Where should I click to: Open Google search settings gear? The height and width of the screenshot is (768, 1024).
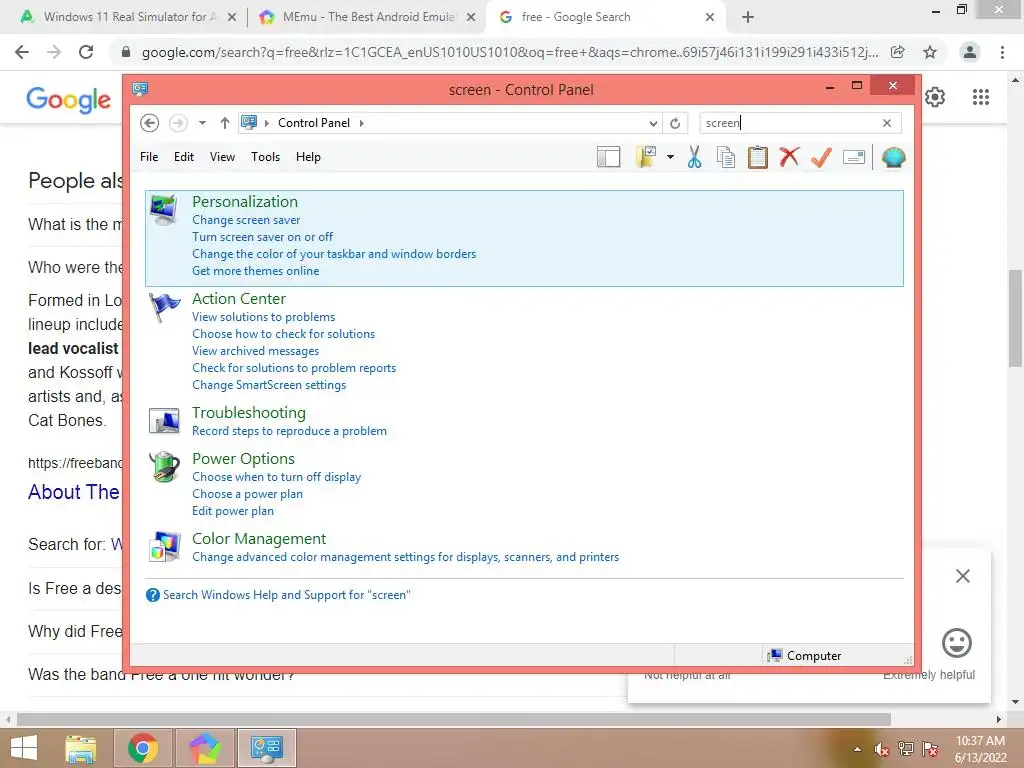coord(935,97)
